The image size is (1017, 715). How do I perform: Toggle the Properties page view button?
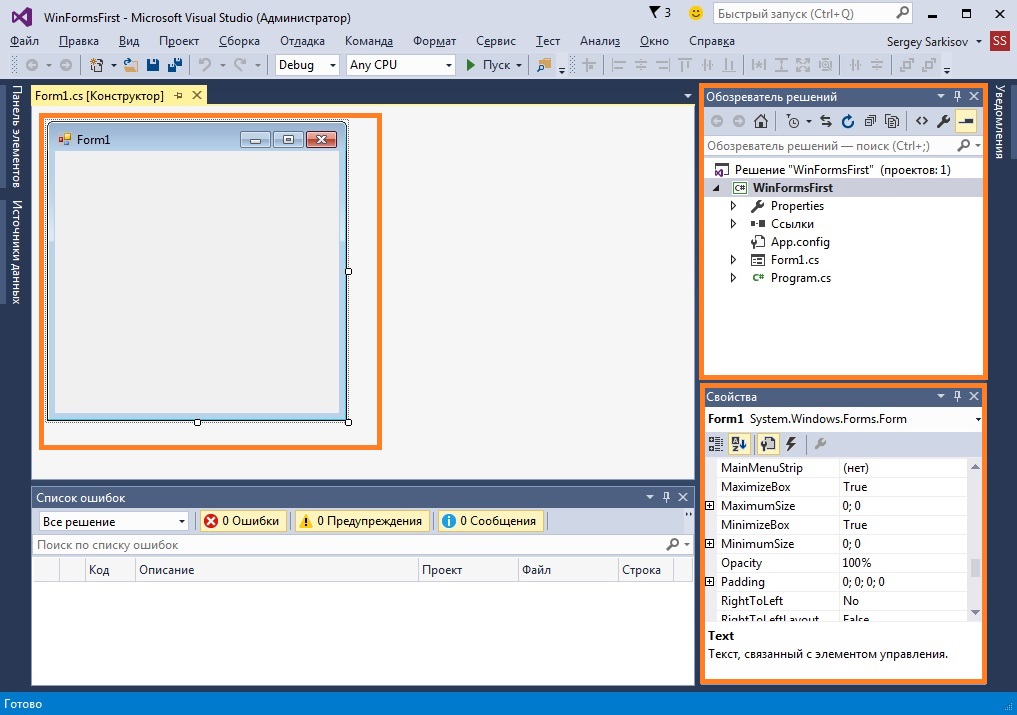pyautogui.click(x=768, y=444)
